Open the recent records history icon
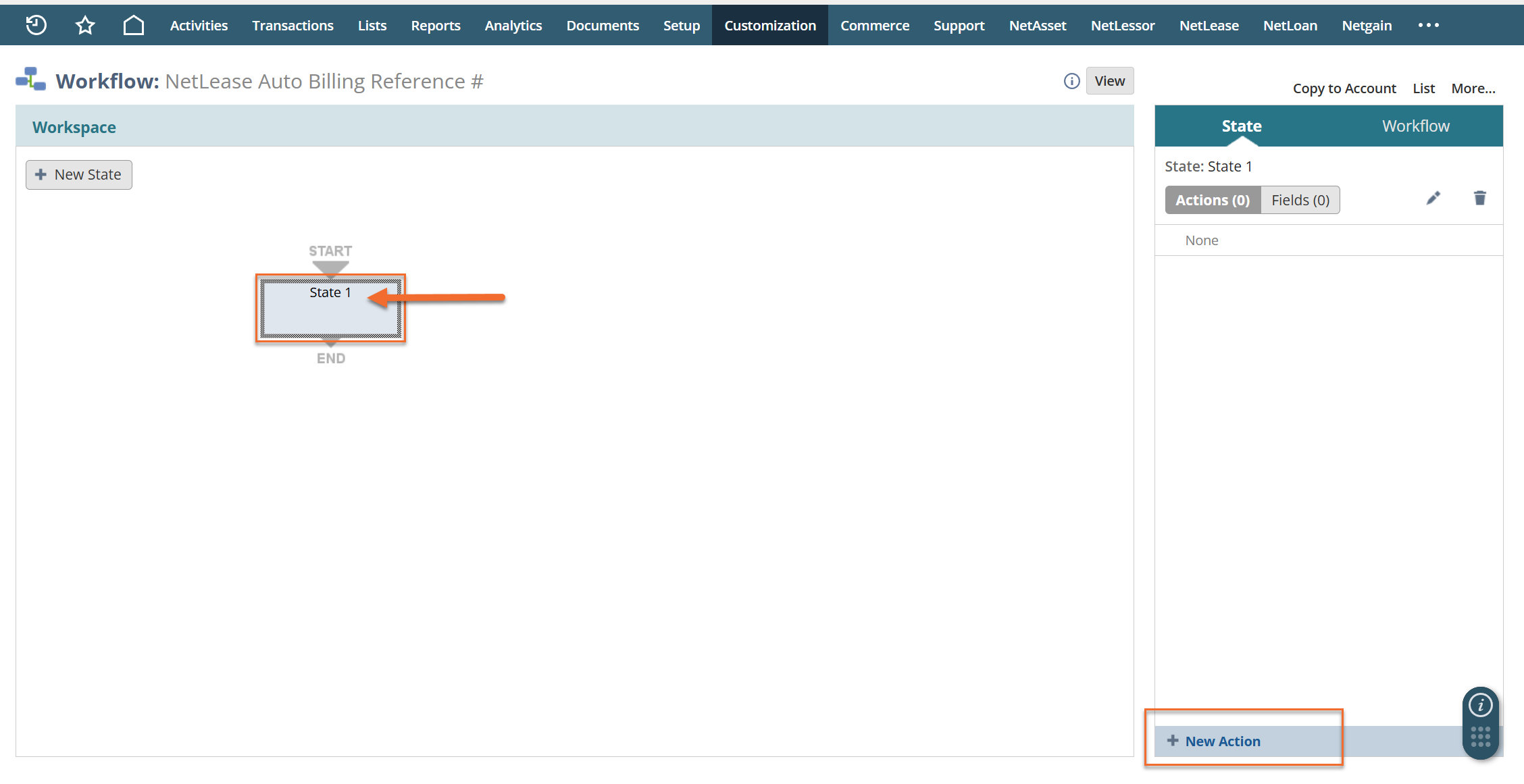Image resolution: width=1524 pixels, height=784 pixels. click(36, 25)
